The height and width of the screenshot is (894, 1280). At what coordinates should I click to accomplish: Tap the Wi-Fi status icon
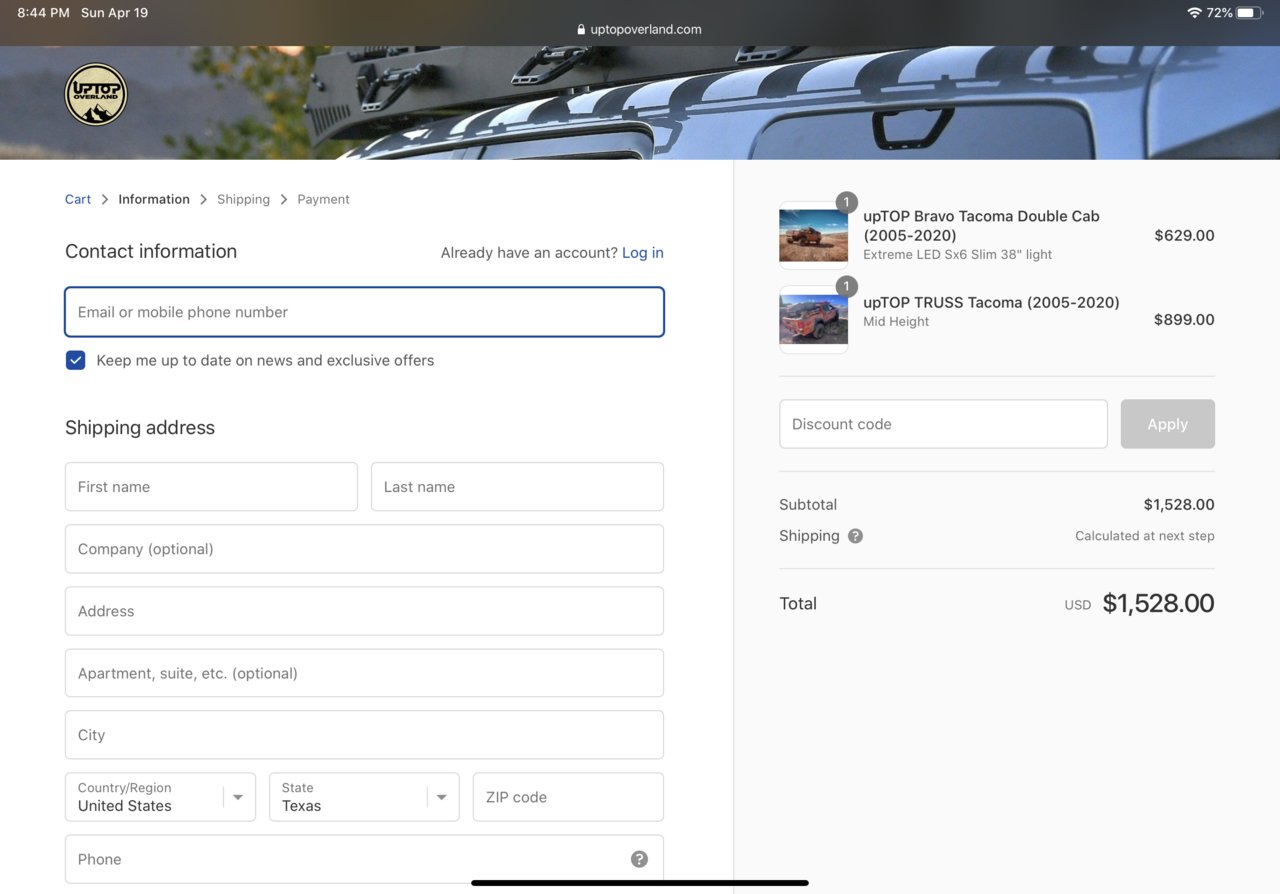pyautogui.click(x=1194, y=13)
